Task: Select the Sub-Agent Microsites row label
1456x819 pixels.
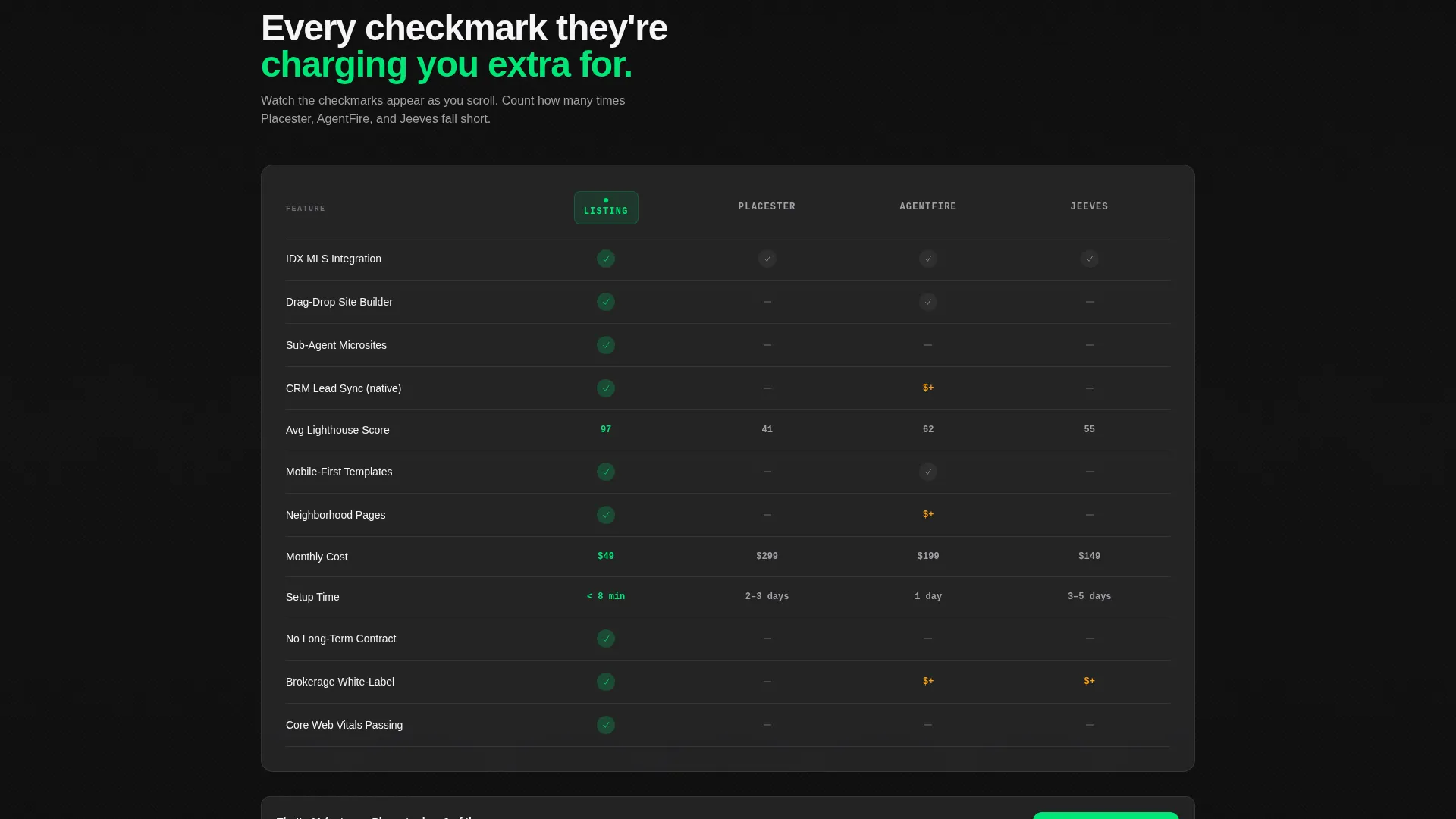Action: [x=336, y=345]
